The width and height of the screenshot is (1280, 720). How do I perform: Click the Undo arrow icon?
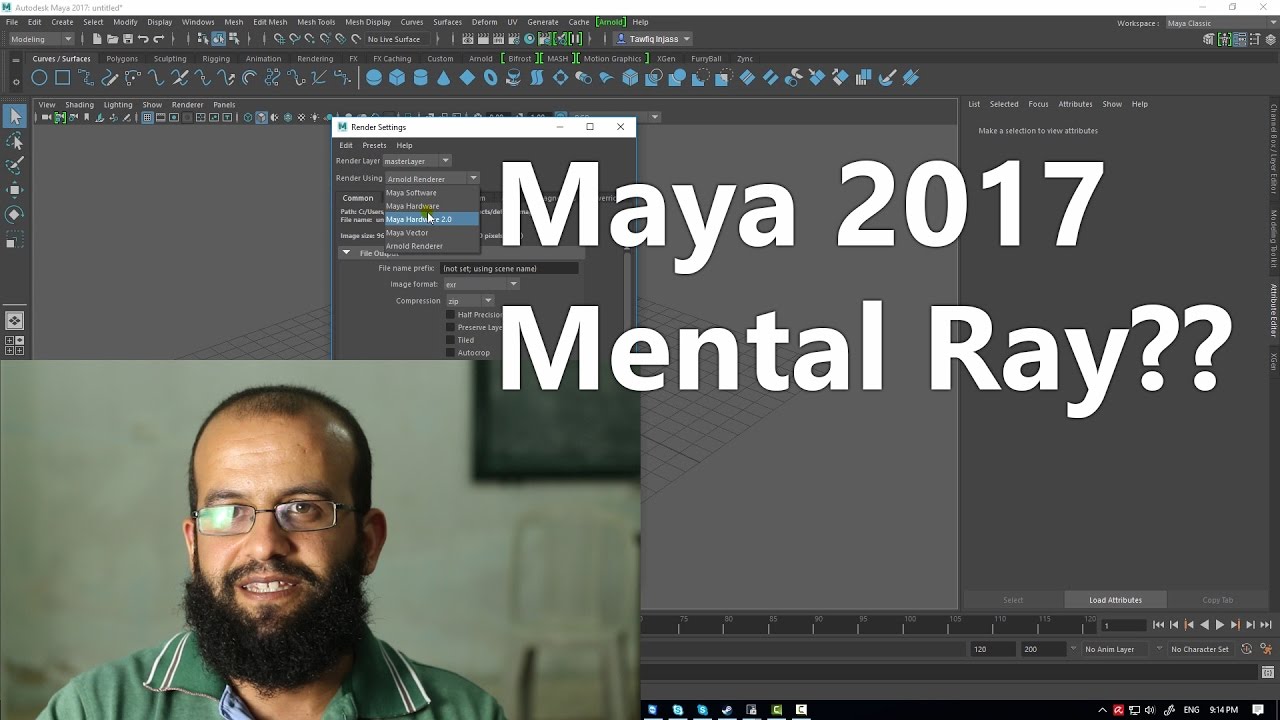(143, 39)
